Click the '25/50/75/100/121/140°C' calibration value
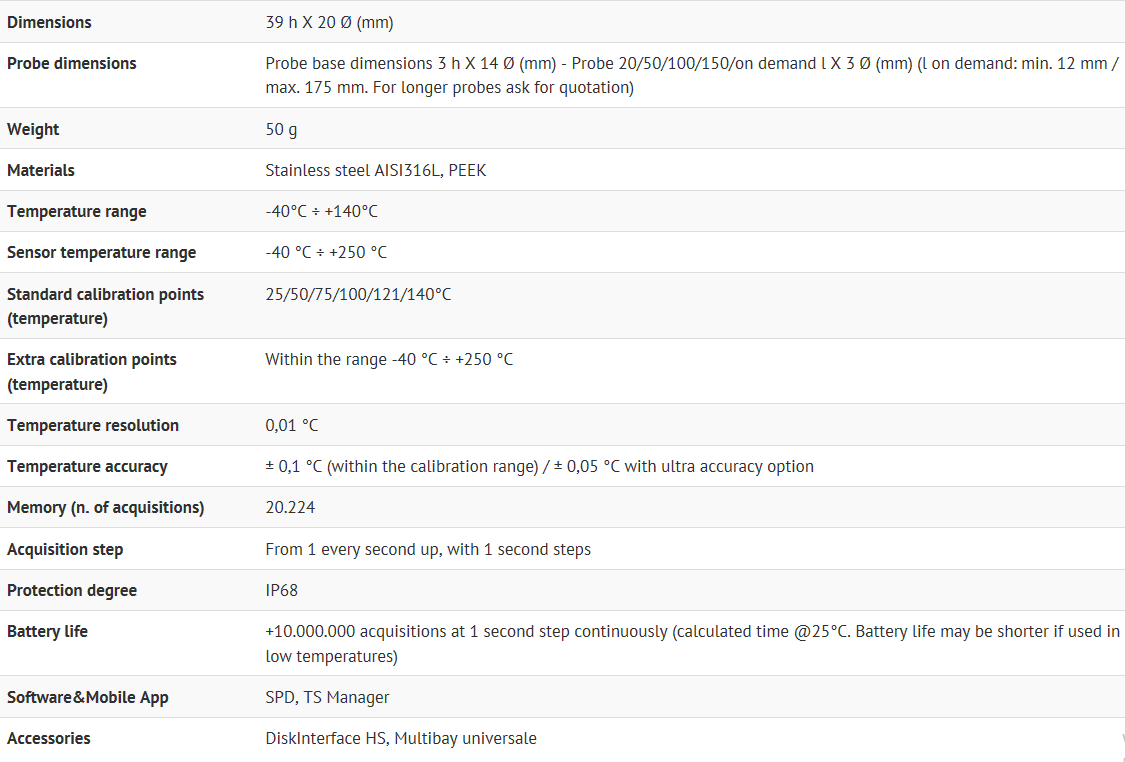Screen dimensions: 1125x762 (x=358, y=294)
